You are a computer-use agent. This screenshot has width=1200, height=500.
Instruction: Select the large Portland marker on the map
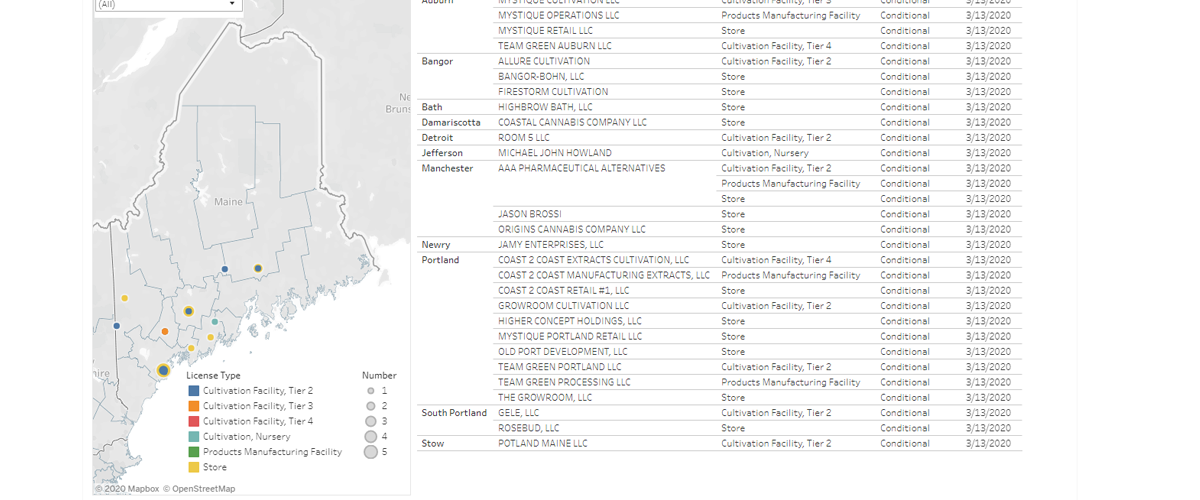pos(163,370)
